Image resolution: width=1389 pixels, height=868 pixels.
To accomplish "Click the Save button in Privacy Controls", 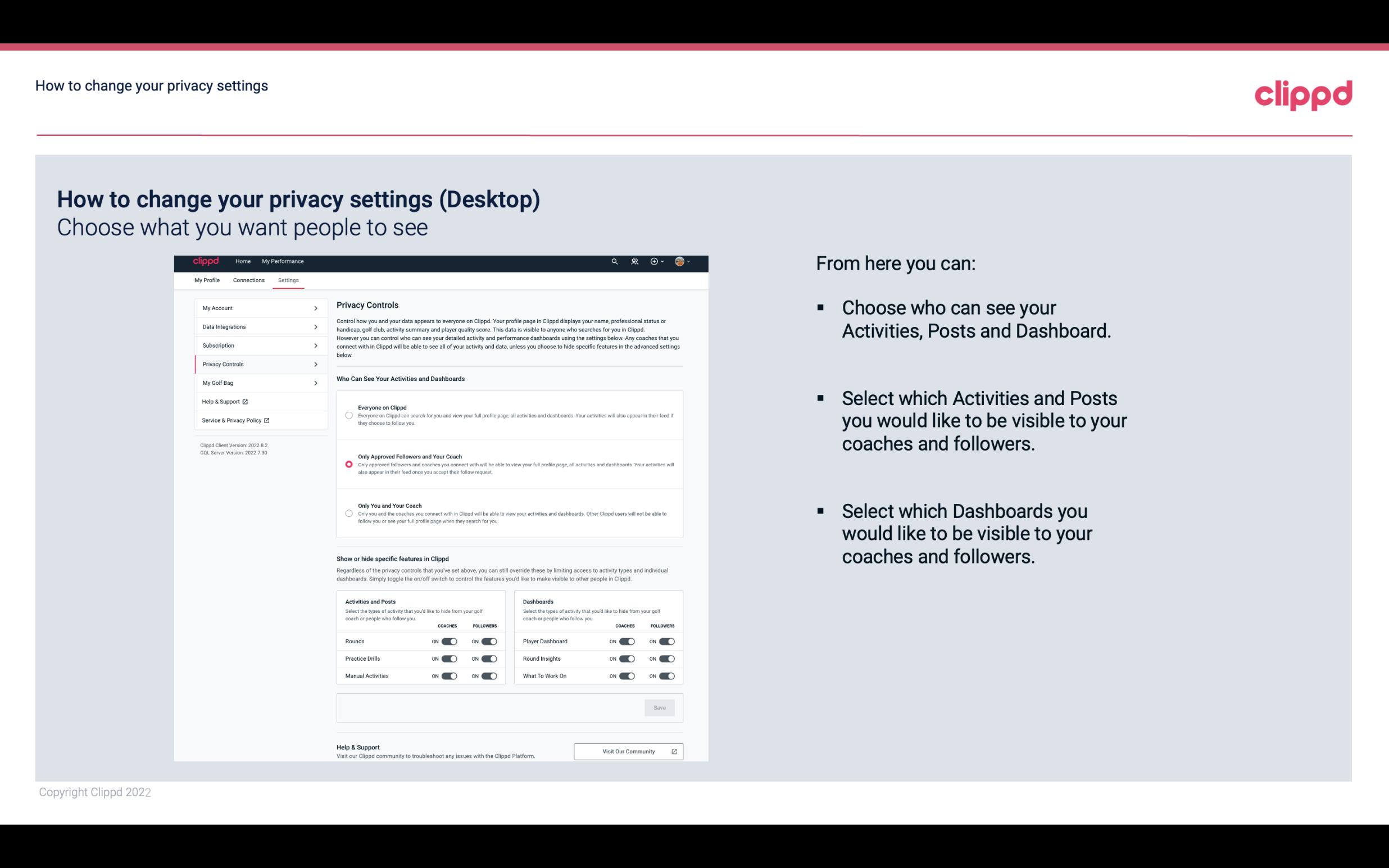I will pos(660,708).
